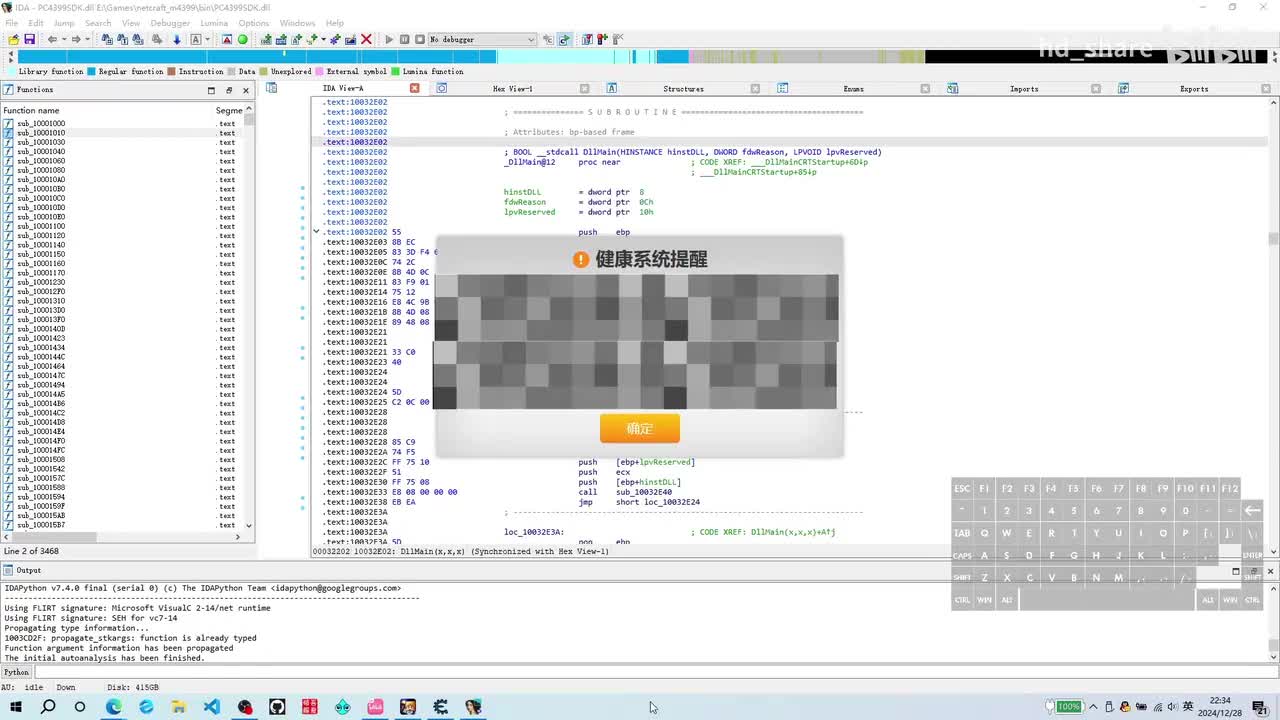Open the Options menu

pyautogui.click(x=254, y=23)
